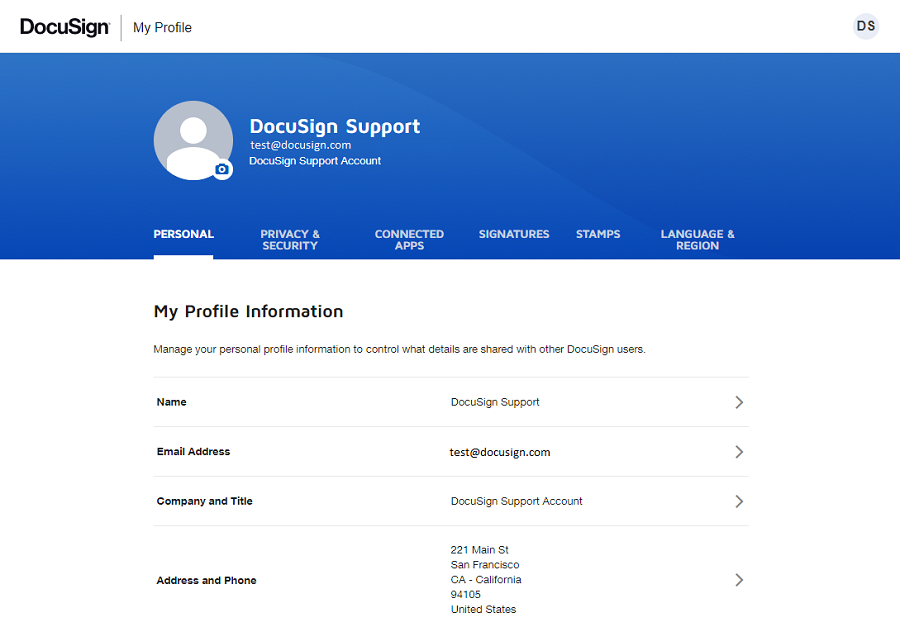Expand the Name row chevron
The height and width of the screenshot is (627, 900).
(x=739, y=402)
